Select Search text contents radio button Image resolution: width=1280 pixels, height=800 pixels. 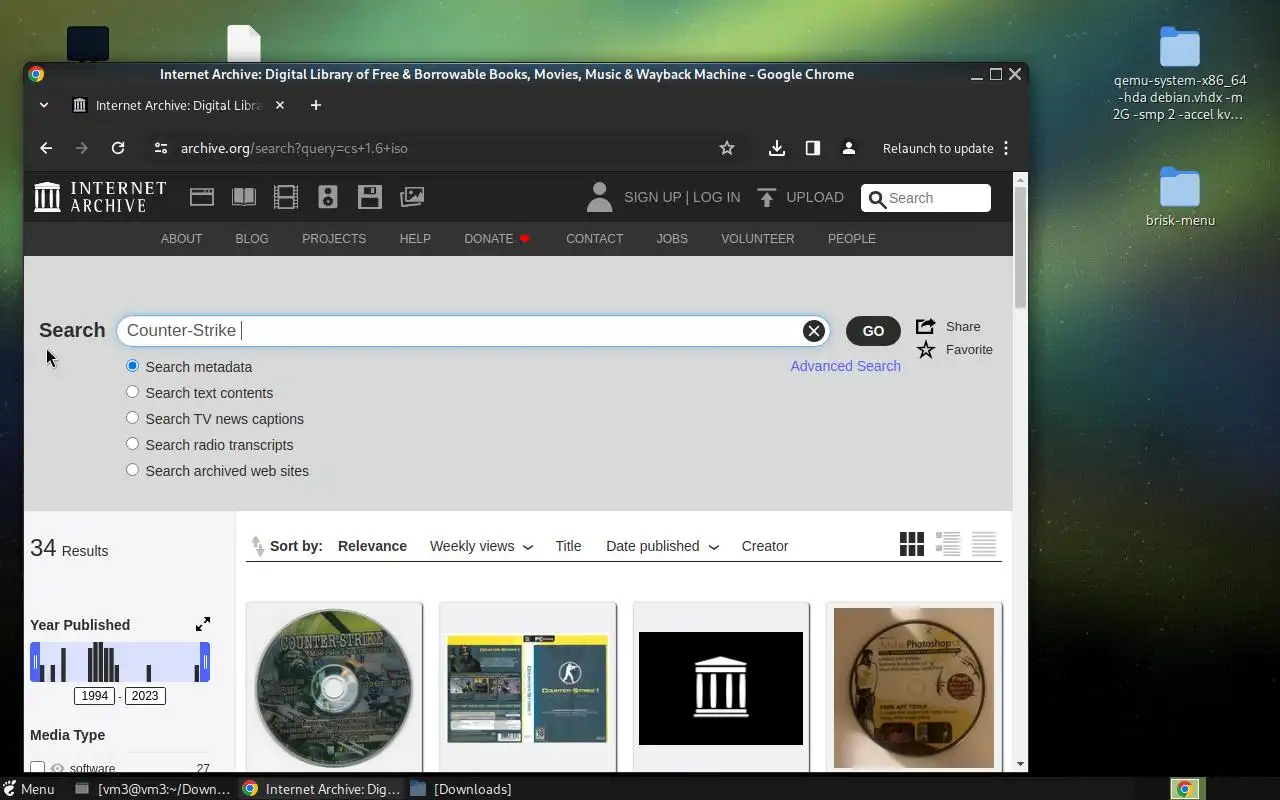(x=132, y=392)
